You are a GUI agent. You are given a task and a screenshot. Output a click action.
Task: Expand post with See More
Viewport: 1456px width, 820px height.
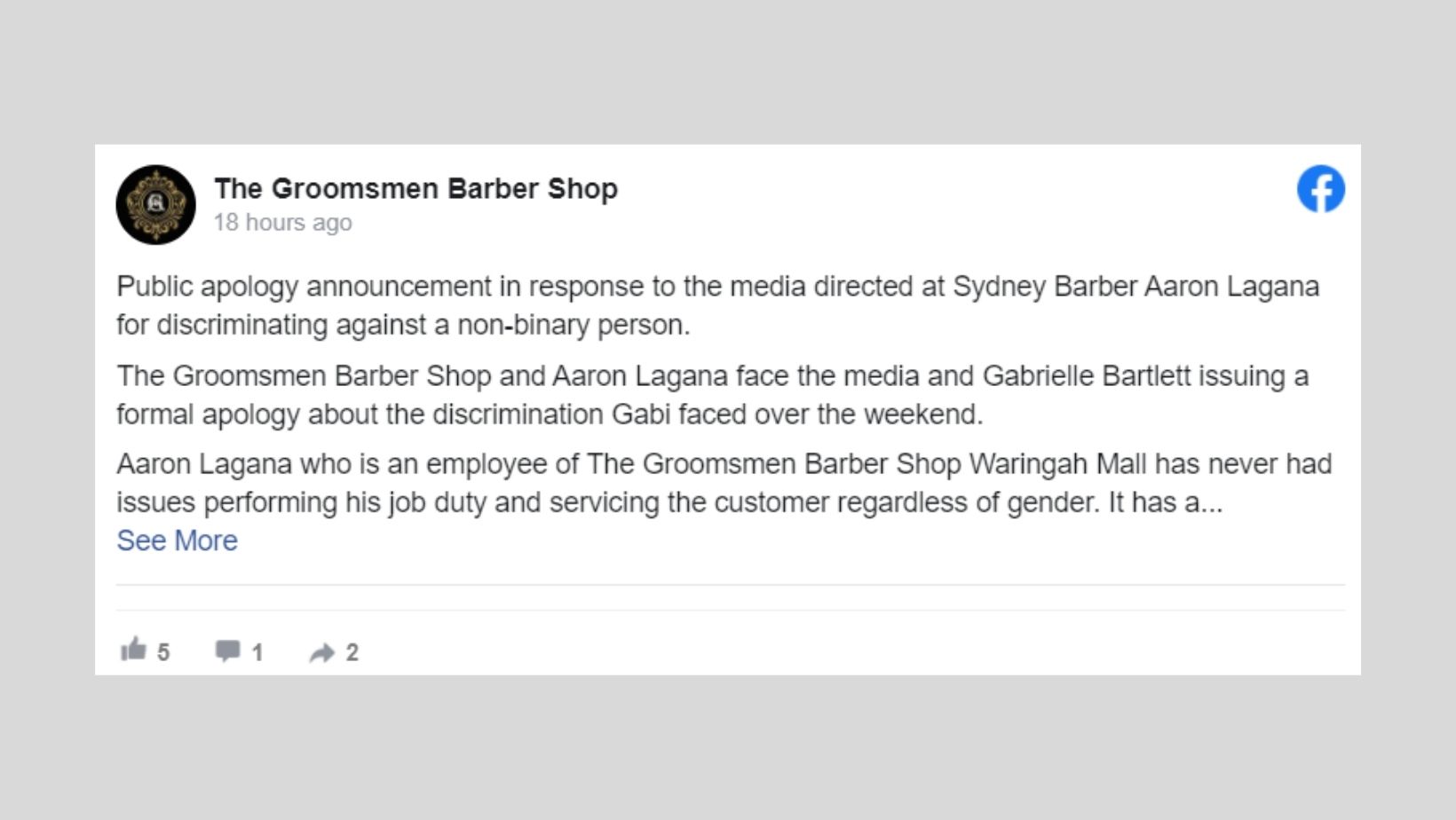tap(177, 540)
